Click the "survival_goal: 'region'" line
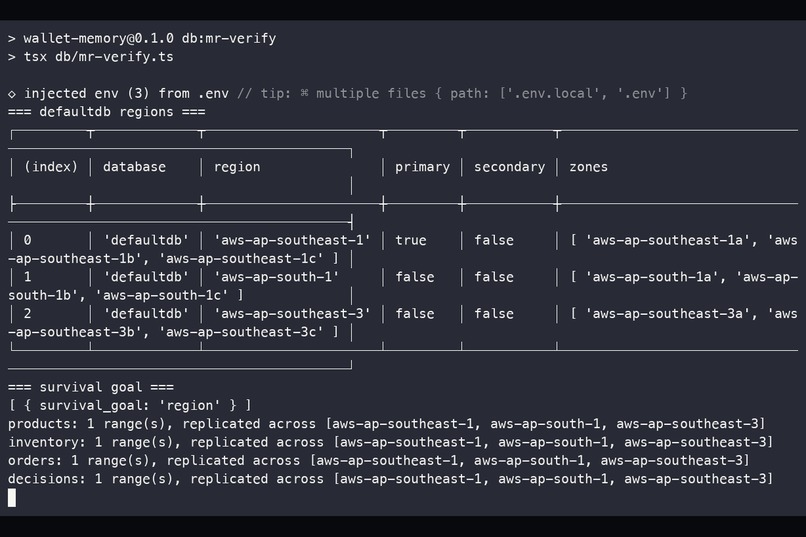This screenshot has height=537, width=806. (130, 406)
